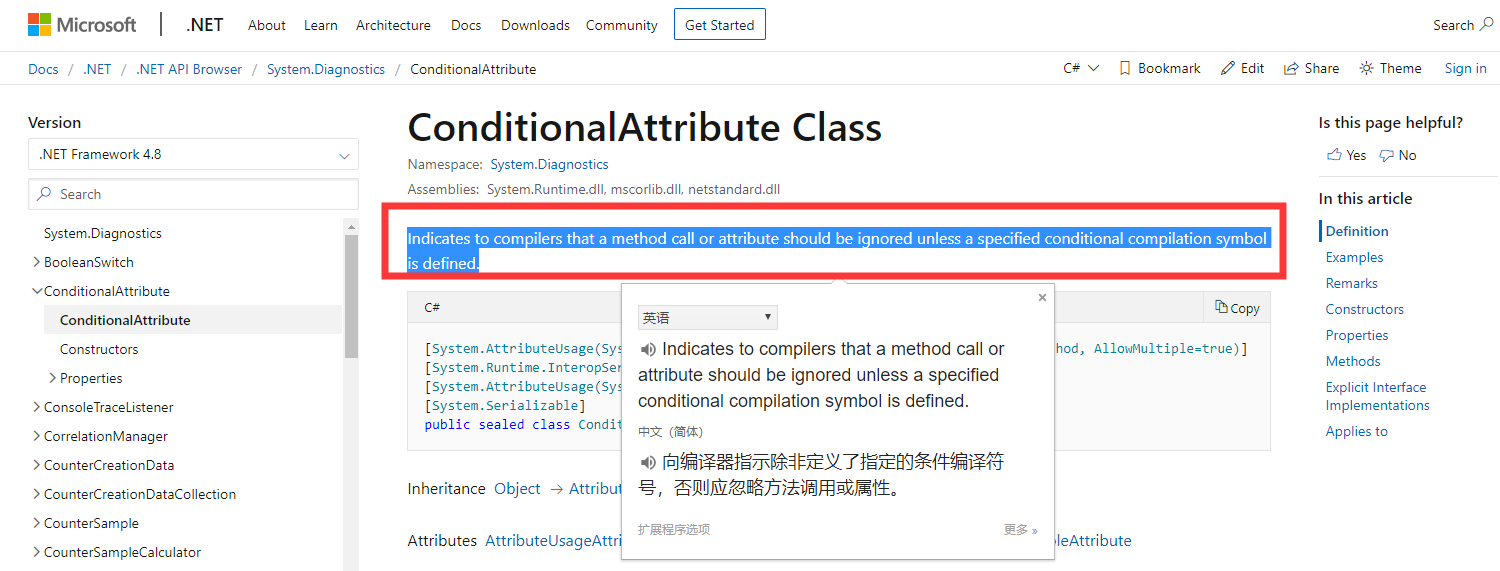The height and width of the screenshot is (571, 1500).
Task: Expand CorrelationManager tree node
Action: pyautogui.click(x=37, y=436)
